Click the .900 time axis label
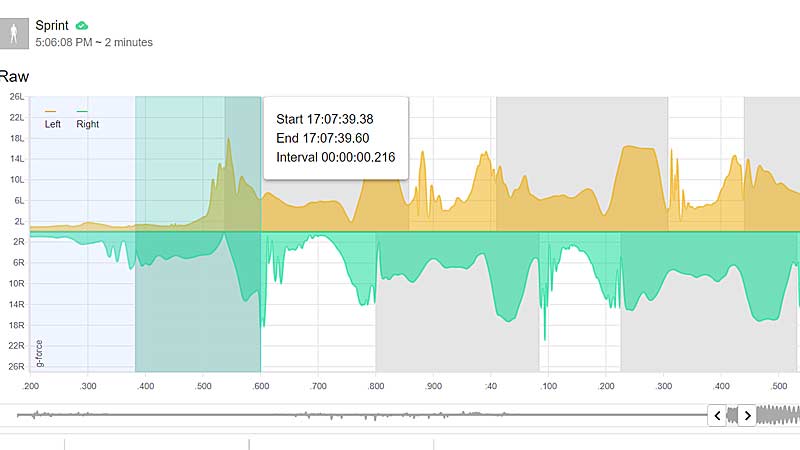 433,386
